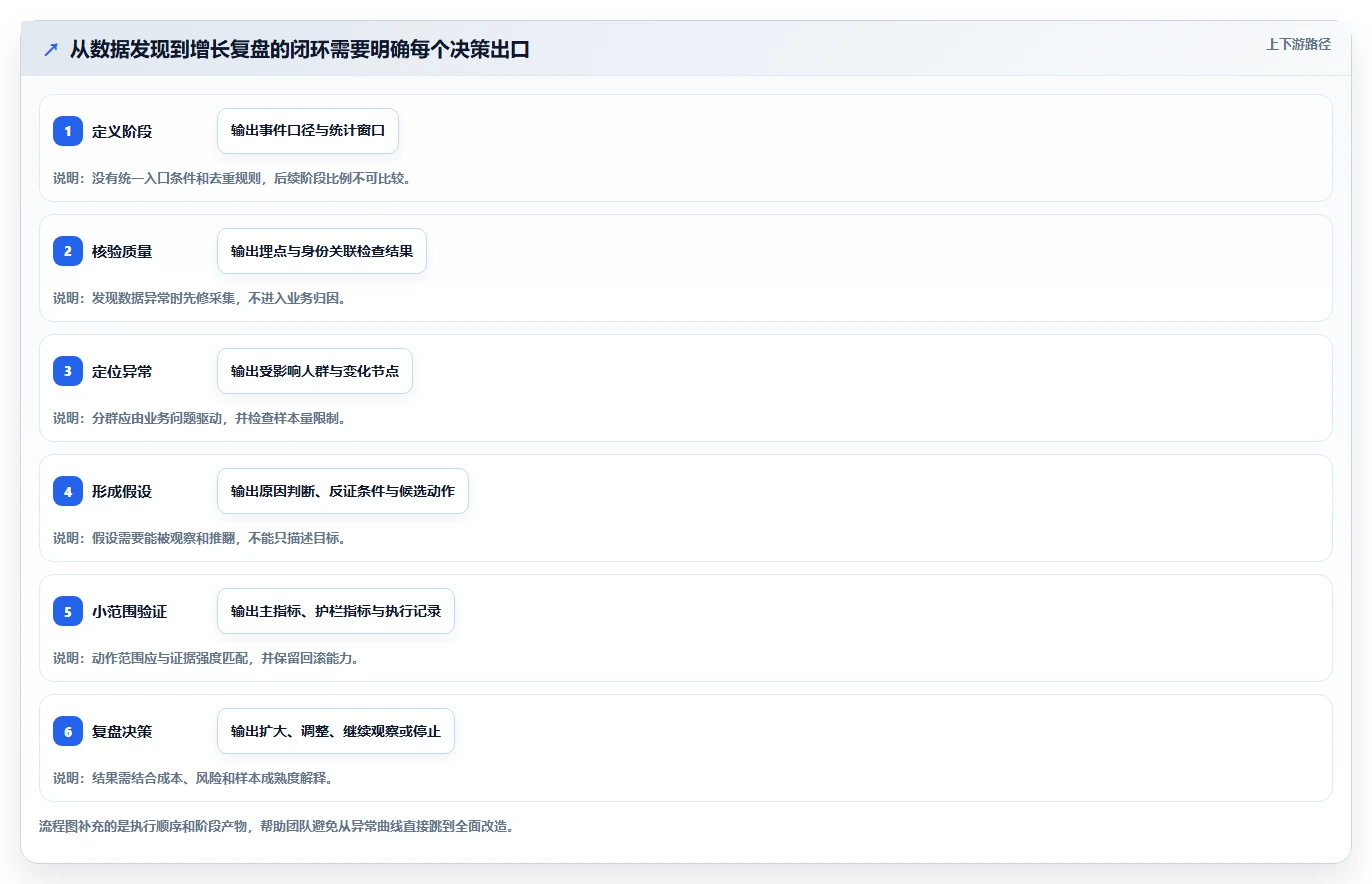This screenshot has height=884, width=1372.
Task: Click the step 5 number badge
Action: (68, 611)
